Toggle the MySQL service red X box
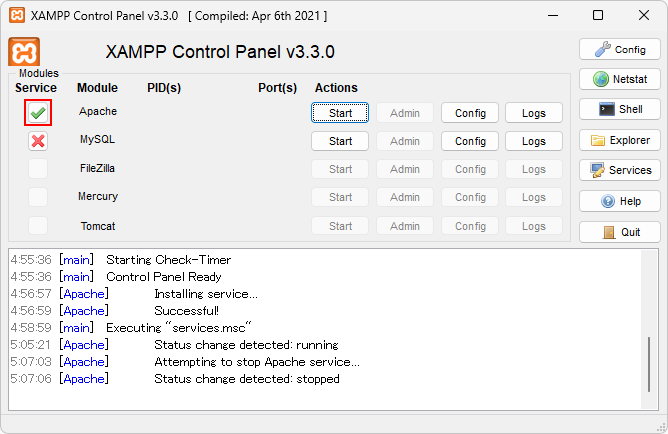This screenshot has height=434, width=668. click(x=38, y=141)
